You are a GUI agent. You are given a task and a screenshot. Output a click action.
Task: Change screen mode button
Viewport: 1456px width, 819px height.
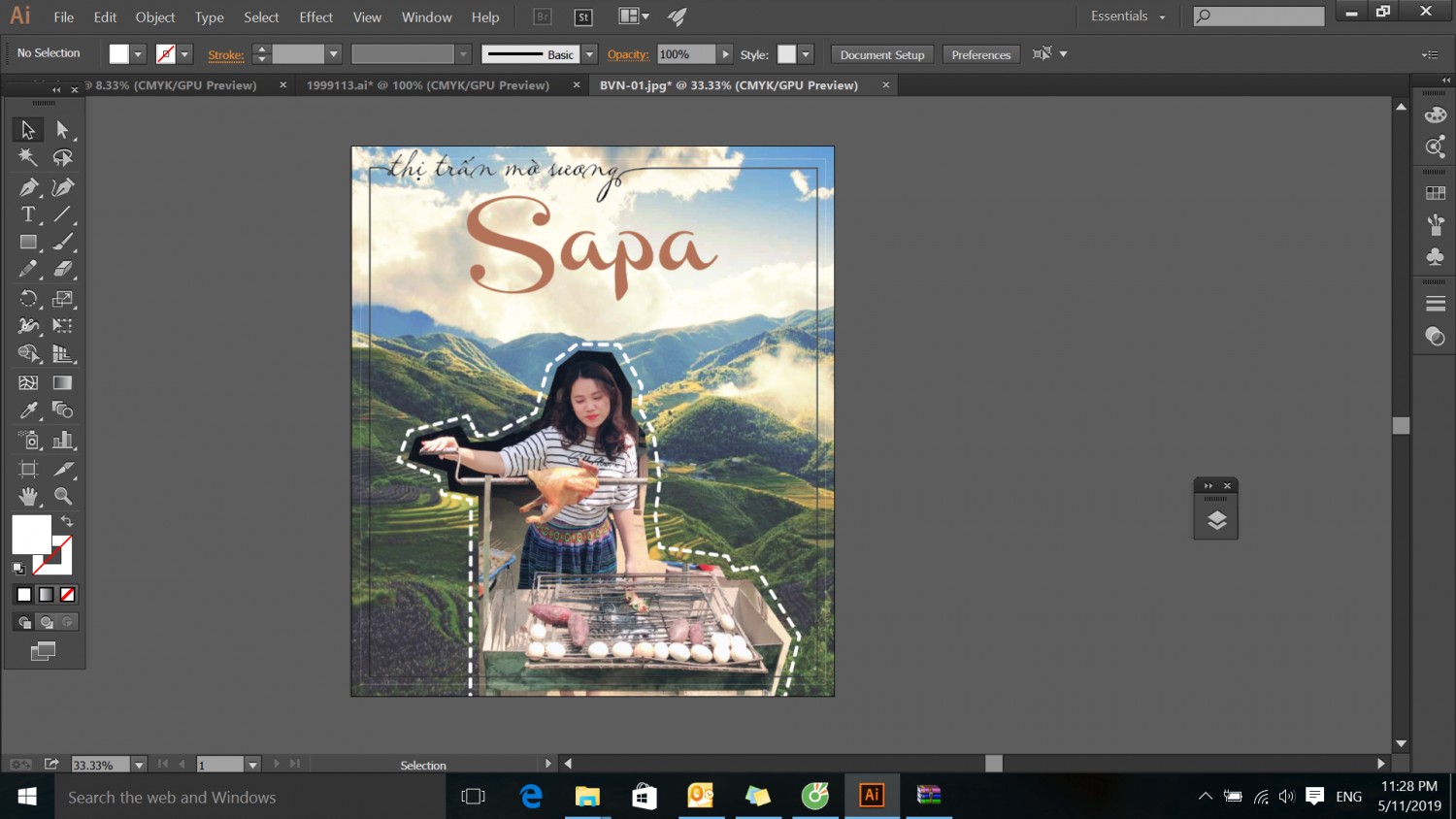point(44,651)
